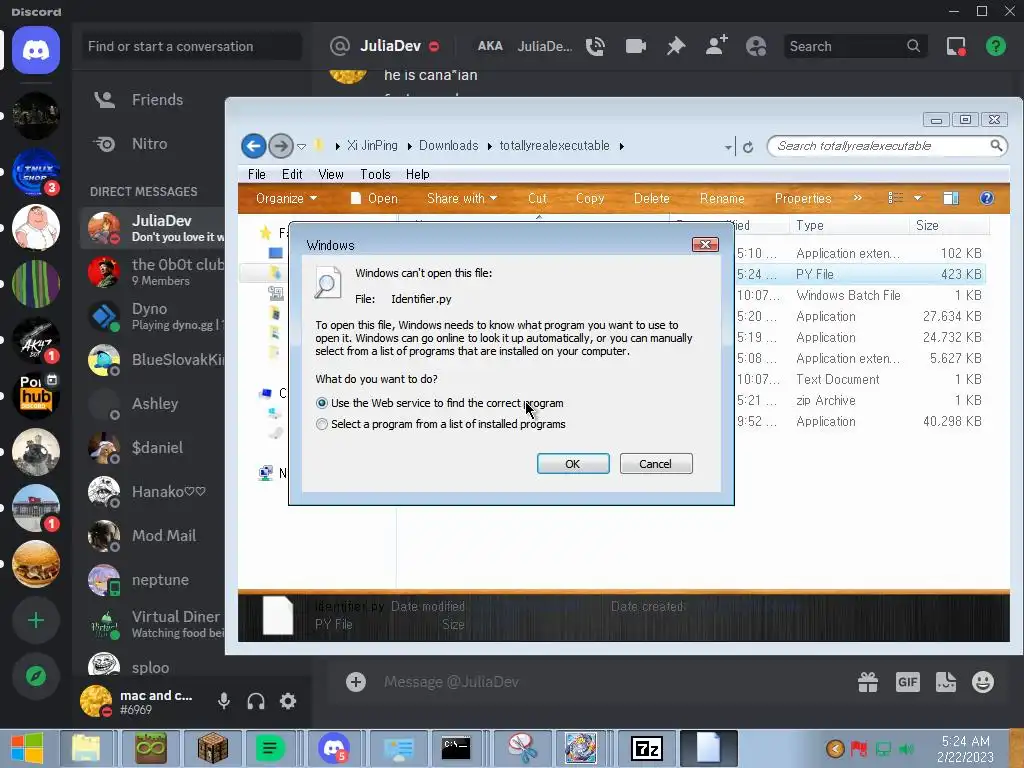Open Command Prompt from taskbar
Image resolution: width=1024 pixels, height=768 pixels.
(x=456, y=748)
